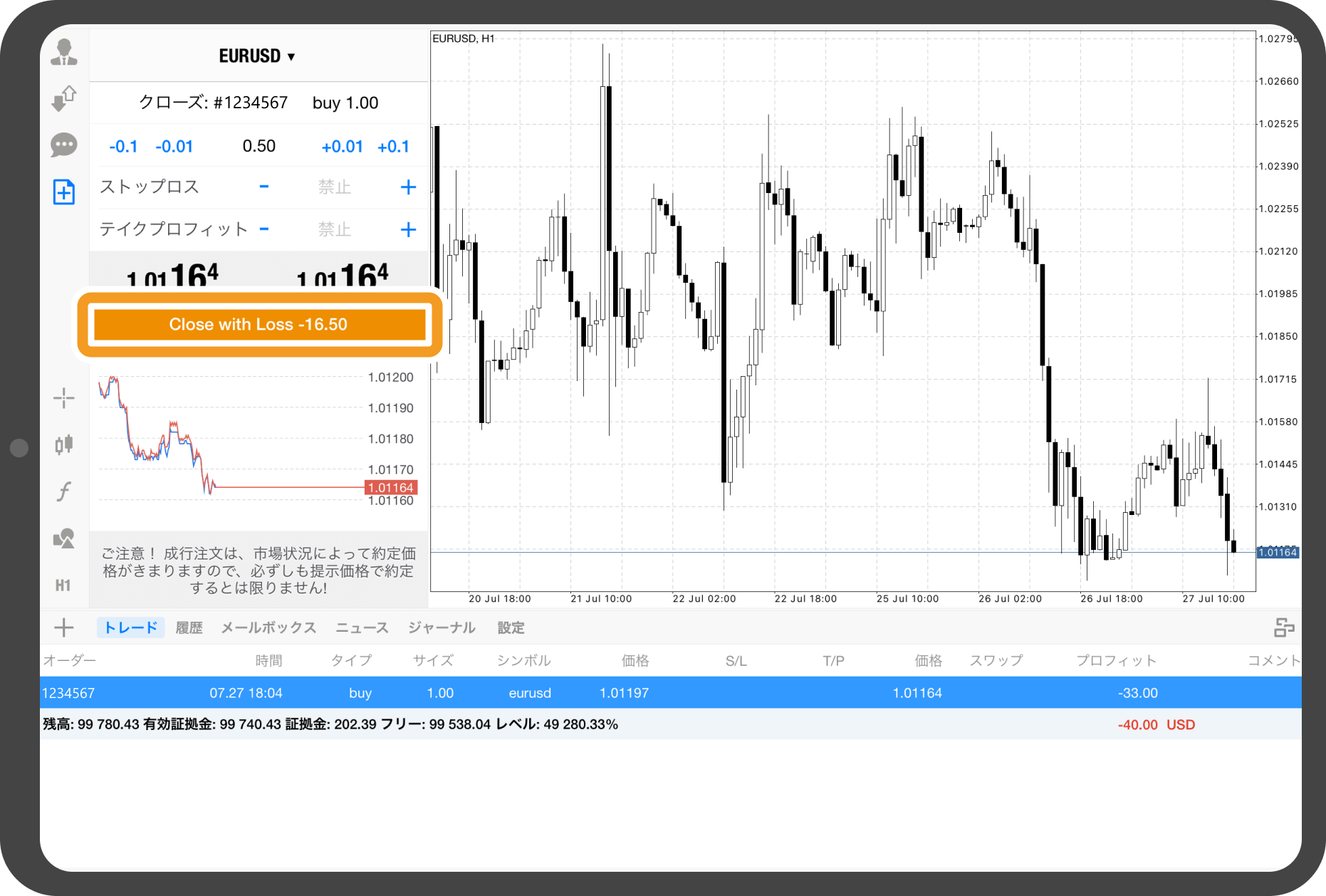Activate the crosshair tool

(64, 398)
